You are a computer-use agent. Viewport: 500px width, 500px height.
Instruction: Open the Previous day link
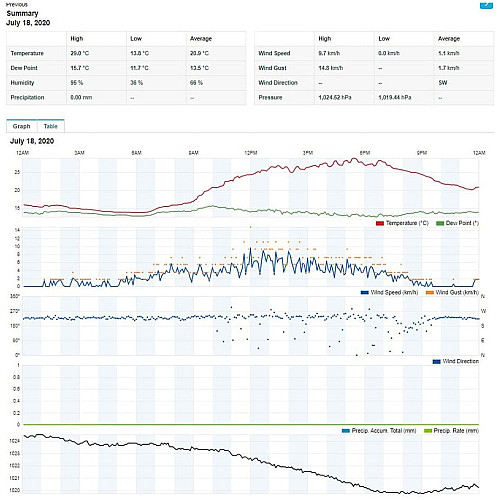[x=17, y=4]
